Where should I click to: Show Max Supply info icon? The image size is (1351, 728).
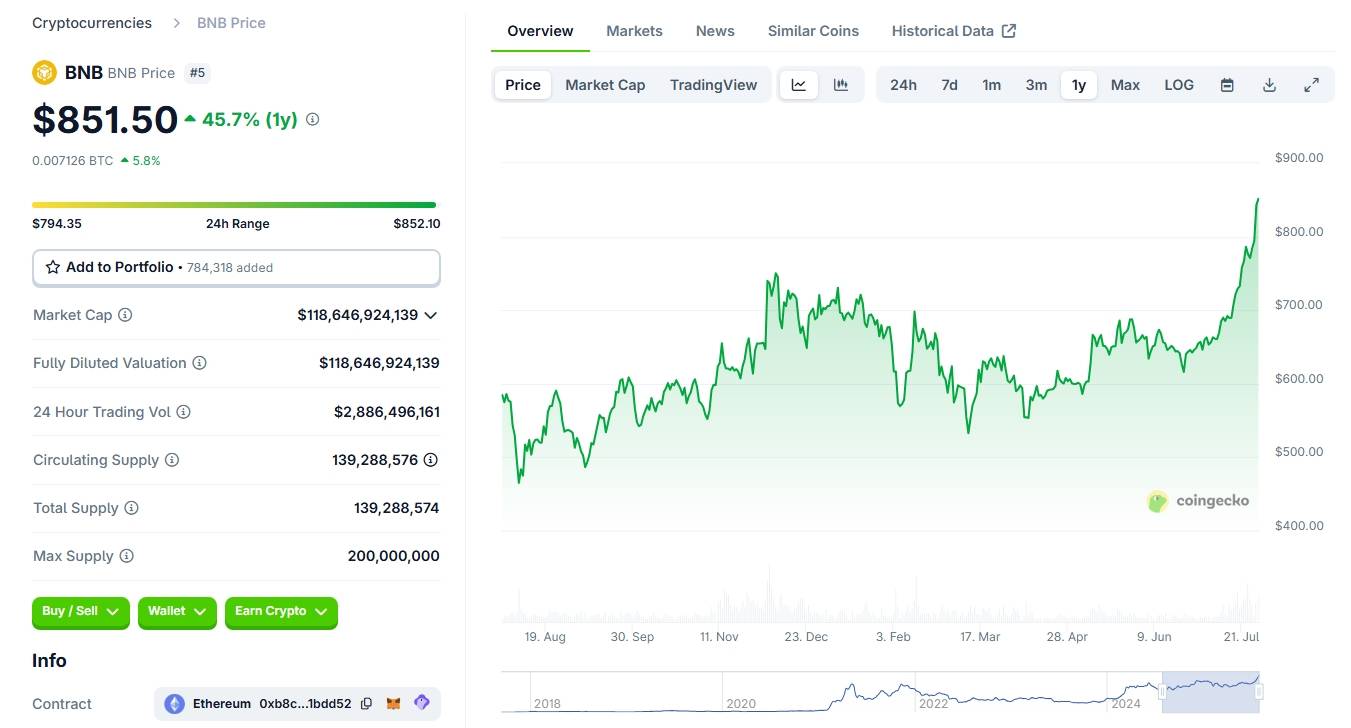pos(126,556)
